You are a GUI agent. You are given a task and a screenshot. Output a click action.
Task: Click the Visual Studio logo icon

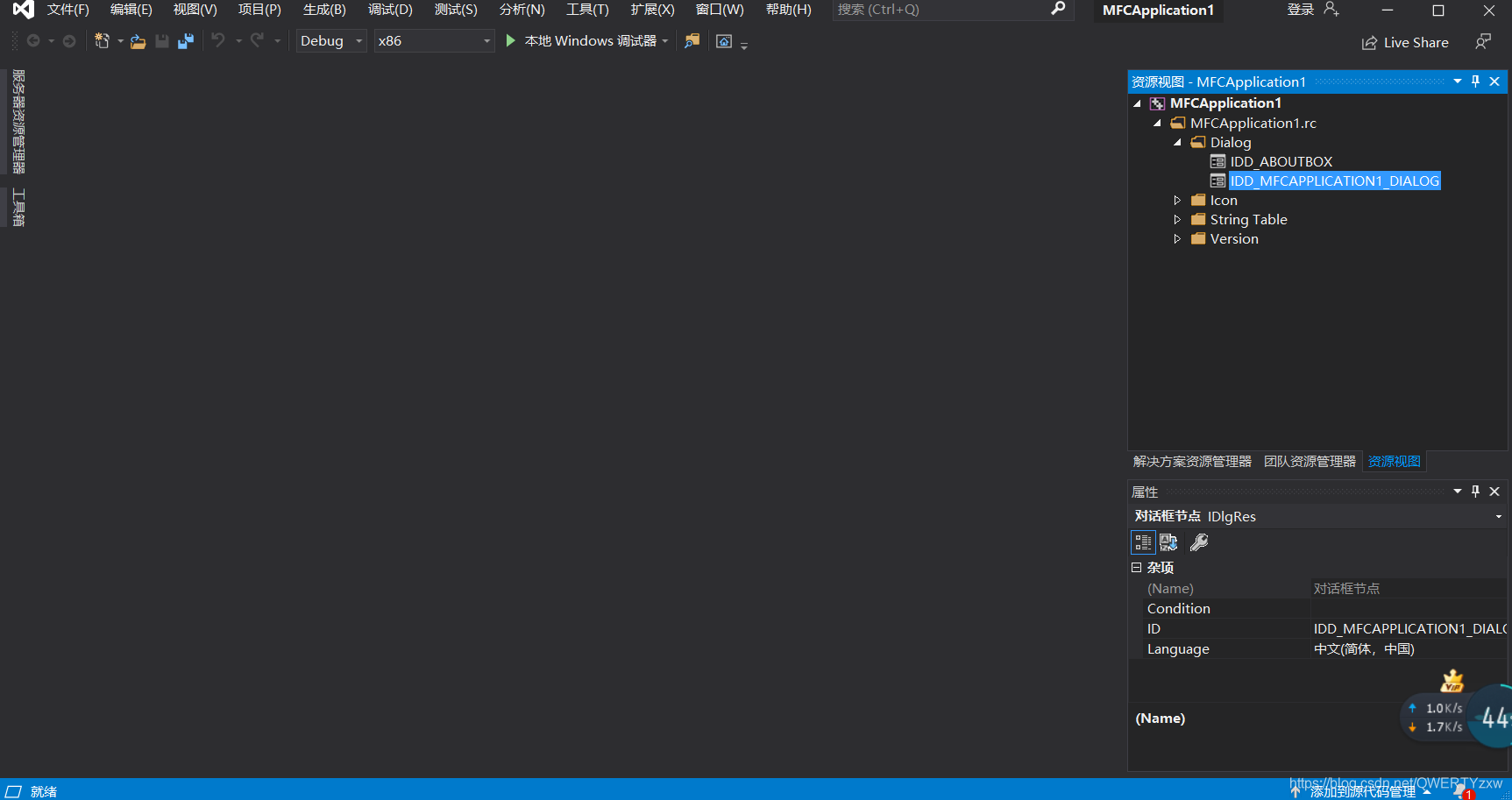(23, 10)
